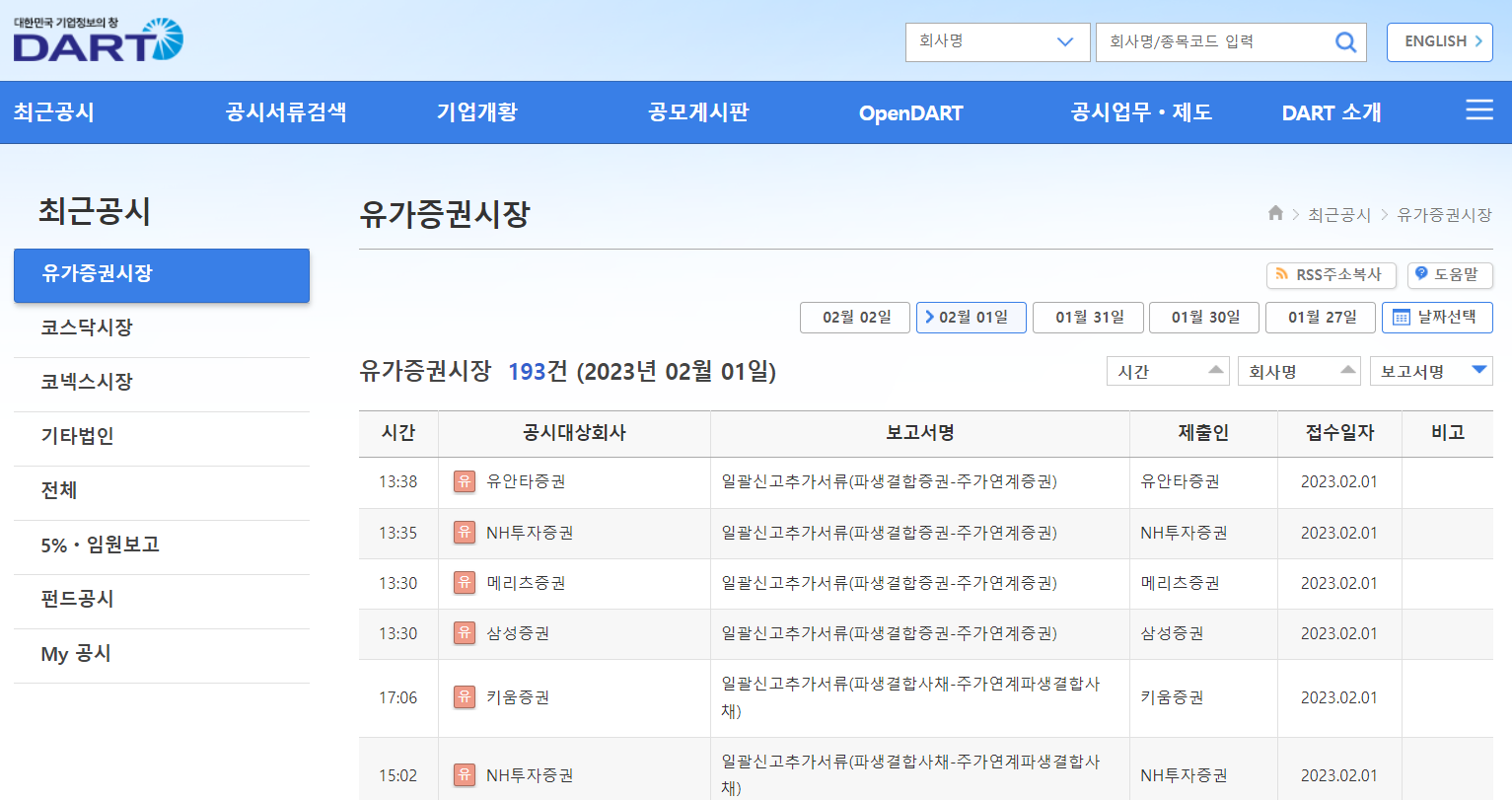The width and height of the screenshot is (1512, 800).
Task: Select the 01월 27일 date button
Action: tap(1321, 318)
